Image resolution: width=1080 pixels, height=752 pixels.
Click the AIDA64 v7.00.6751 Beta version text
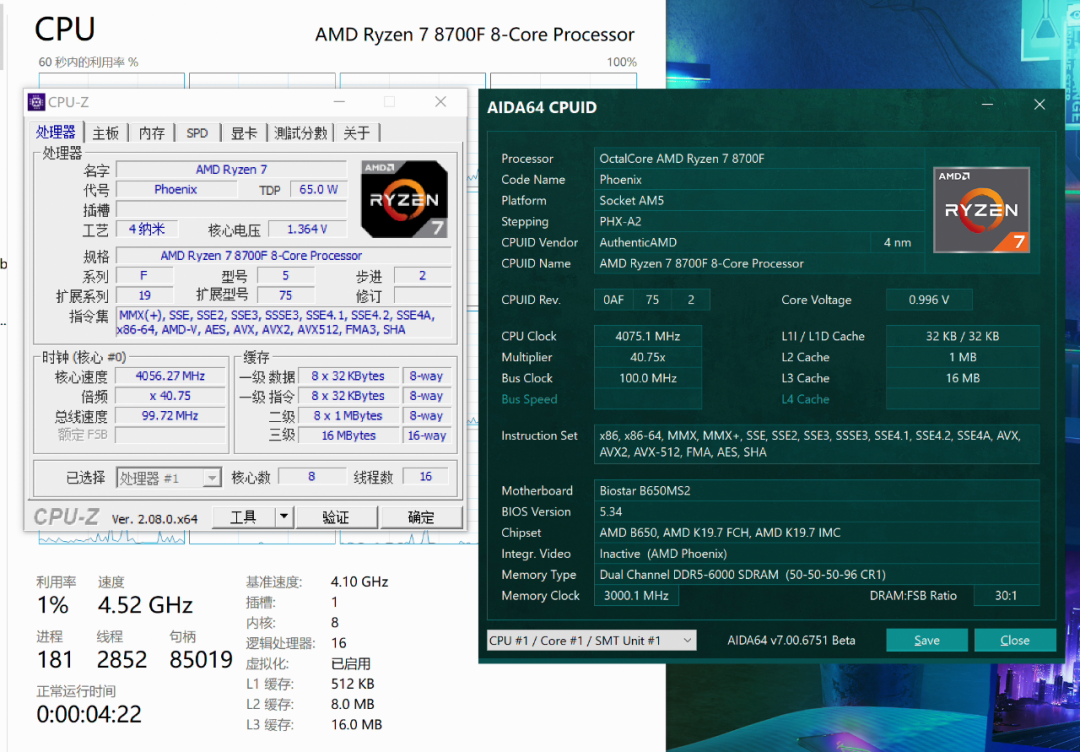click(791, 640)
